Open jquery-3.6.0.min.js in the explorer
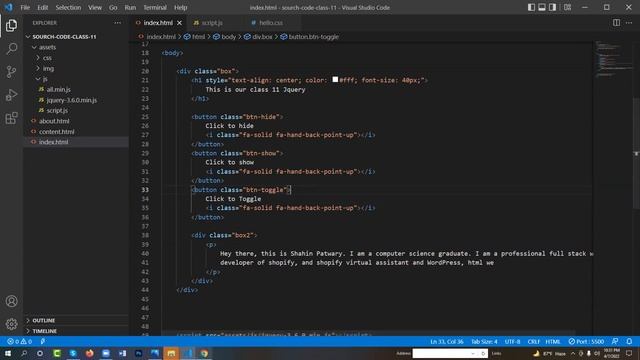 72,100
